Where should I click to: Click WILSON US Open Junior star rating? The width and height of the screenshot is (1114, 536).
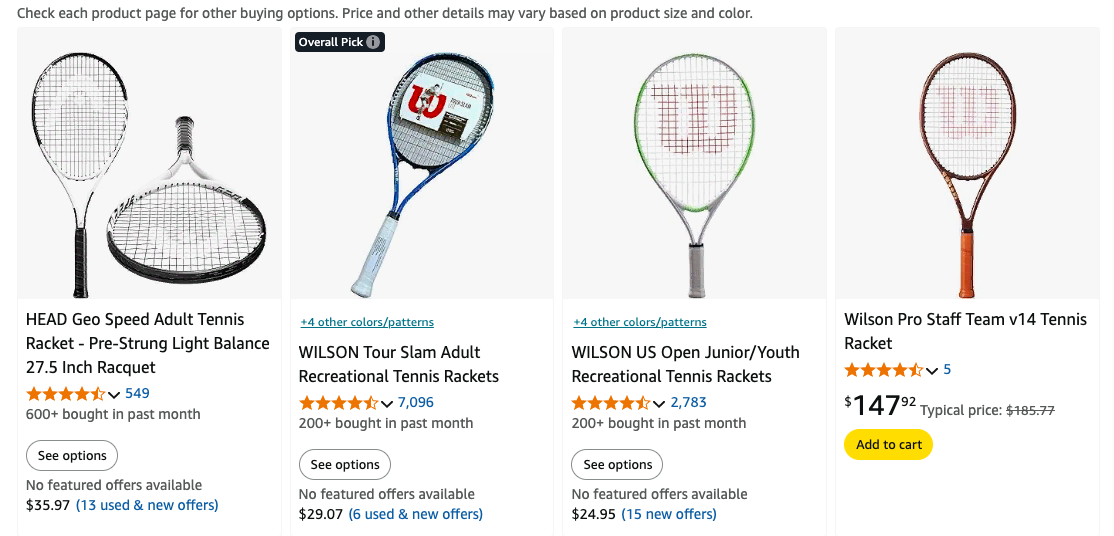point(610,403)
